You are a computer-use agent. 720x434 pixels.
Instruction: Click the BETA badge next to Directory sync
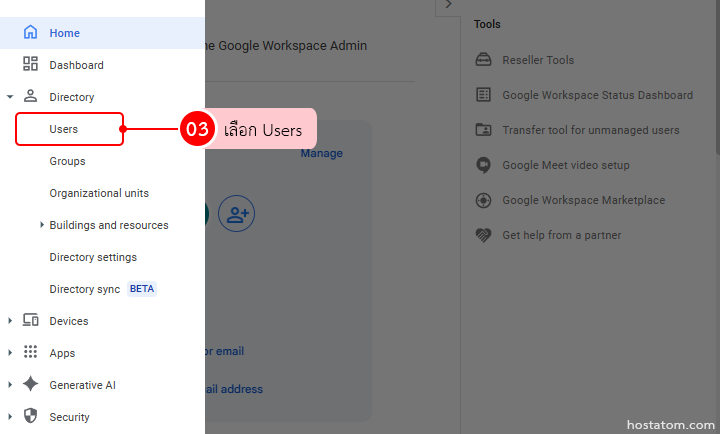142,289
